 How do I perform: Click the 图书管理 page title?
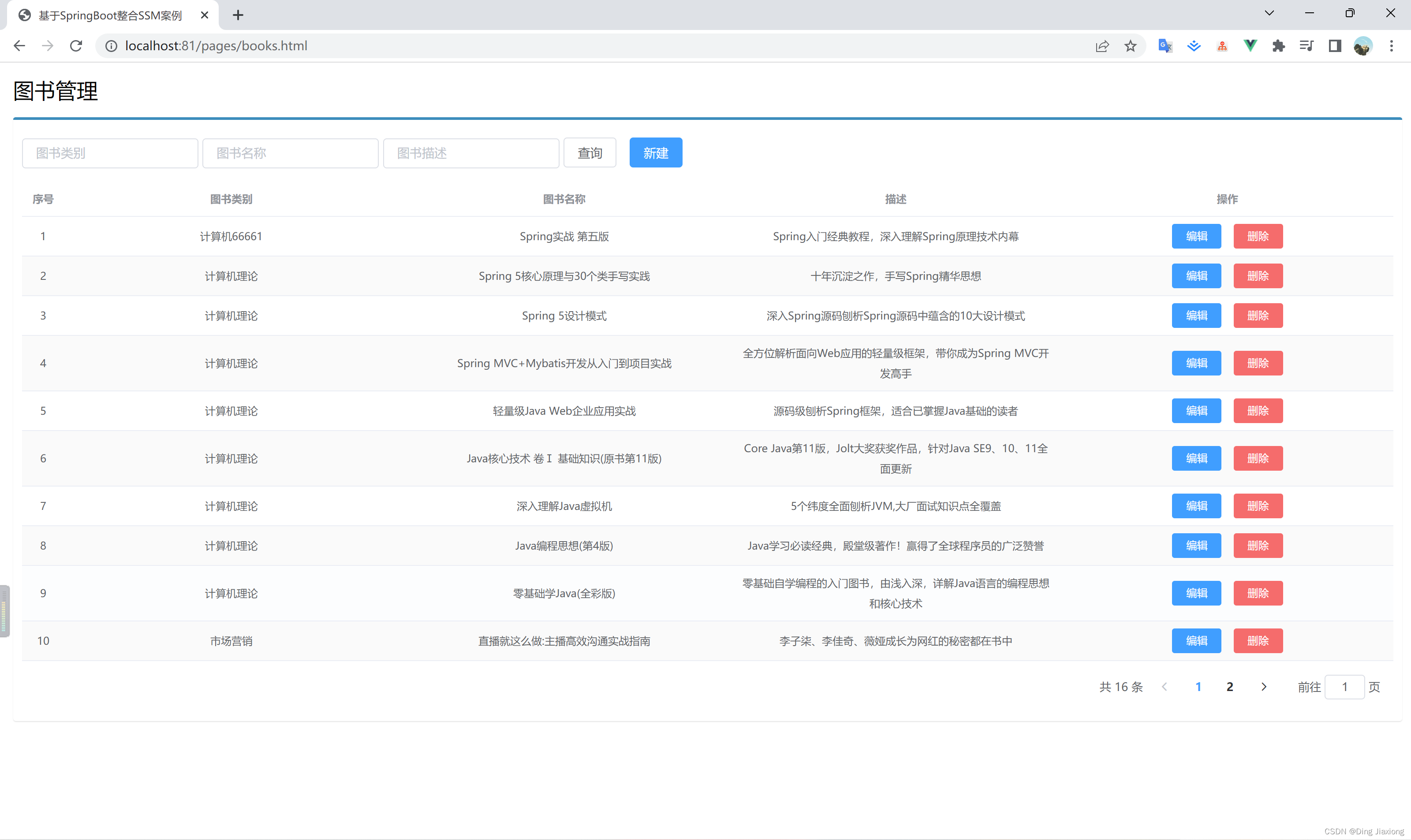56,91
